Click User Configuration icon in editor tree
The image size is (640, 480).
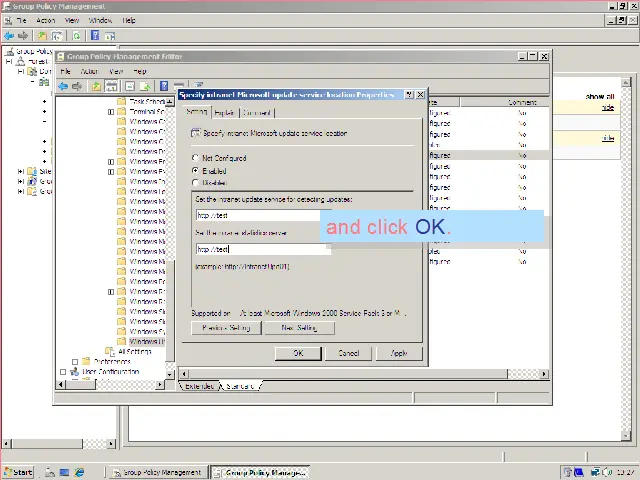74,371
